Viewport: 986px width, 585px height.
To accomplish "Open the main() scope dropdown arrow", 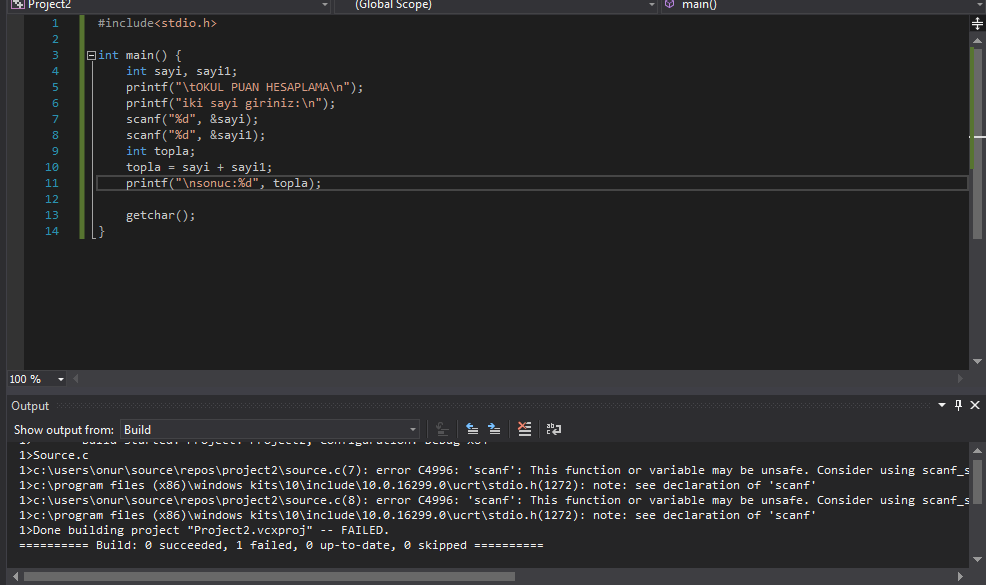I will coord(979,5).
